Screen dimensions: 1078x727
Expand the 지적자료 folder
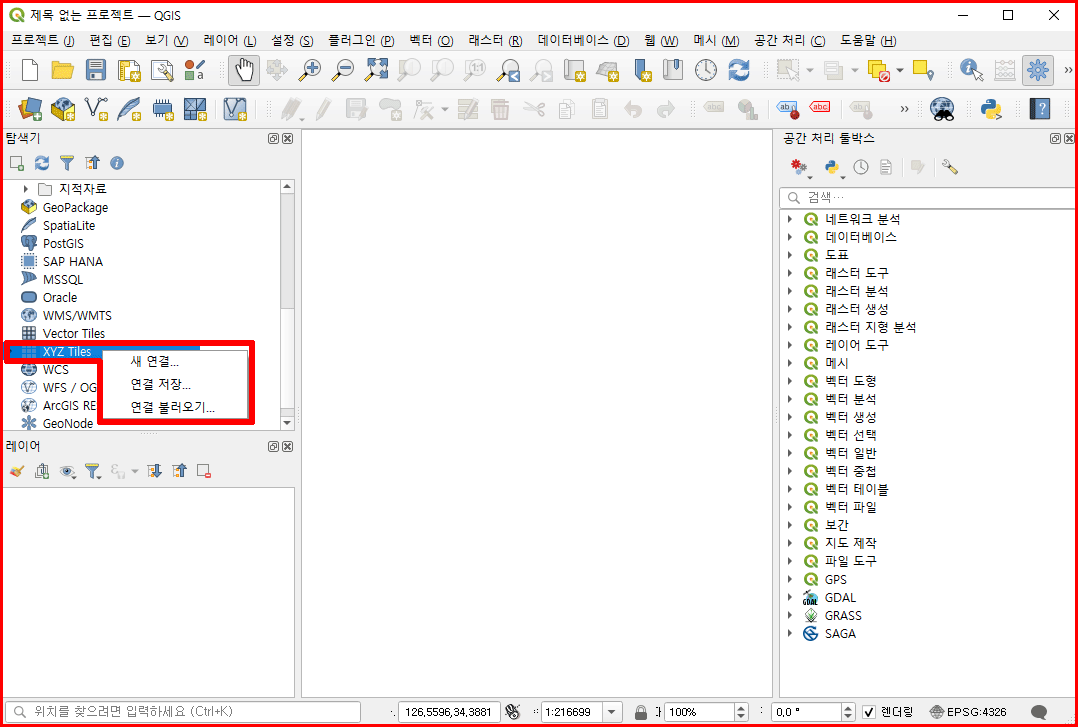point(26,189)
